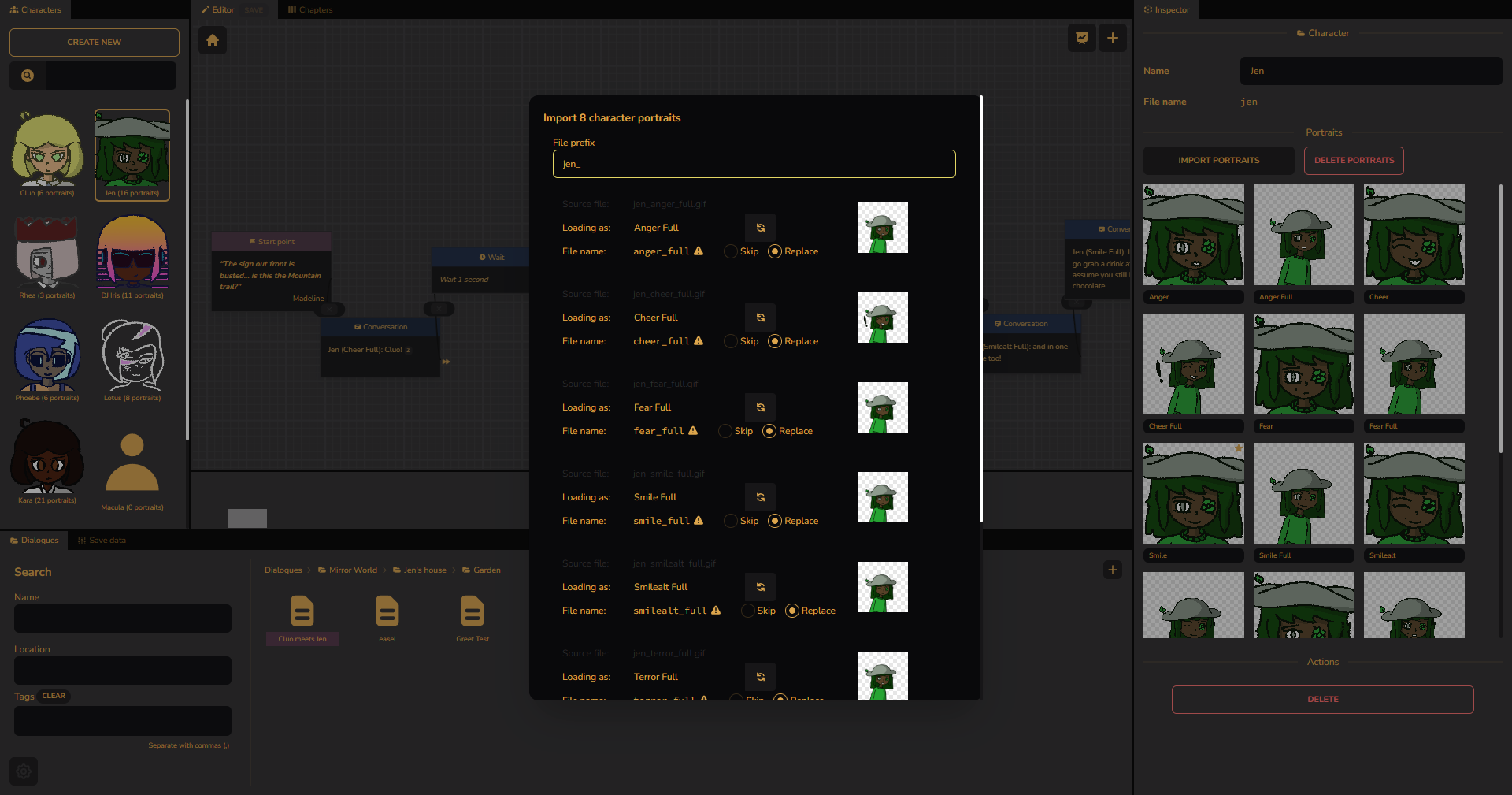The width and height of the screenshot is (1512, 795).
Task: Switch to the Chapters tab
Action: [x=310, y=9]
